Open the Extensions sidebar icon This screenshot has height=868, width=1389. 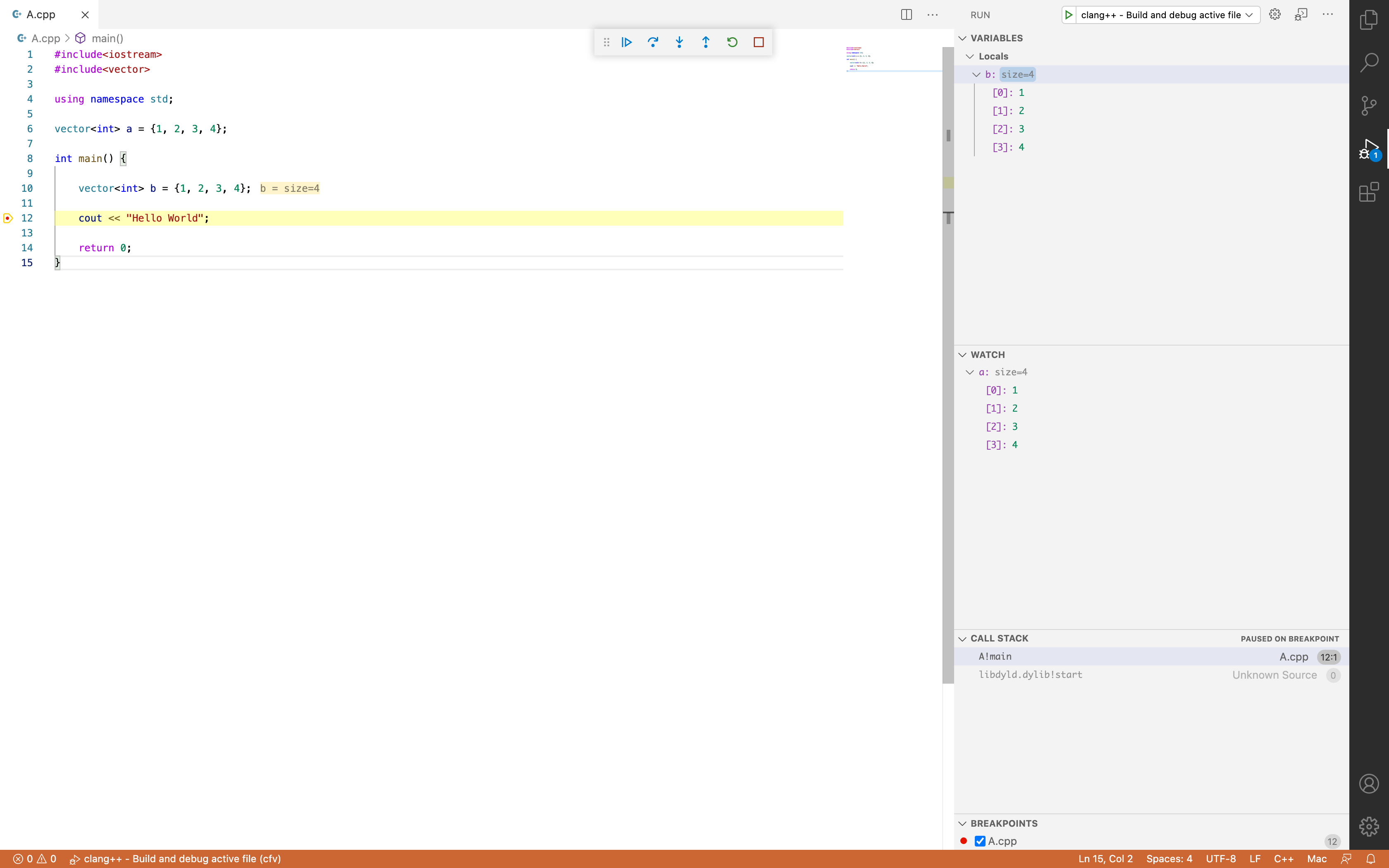click(x=1369, y=192)
